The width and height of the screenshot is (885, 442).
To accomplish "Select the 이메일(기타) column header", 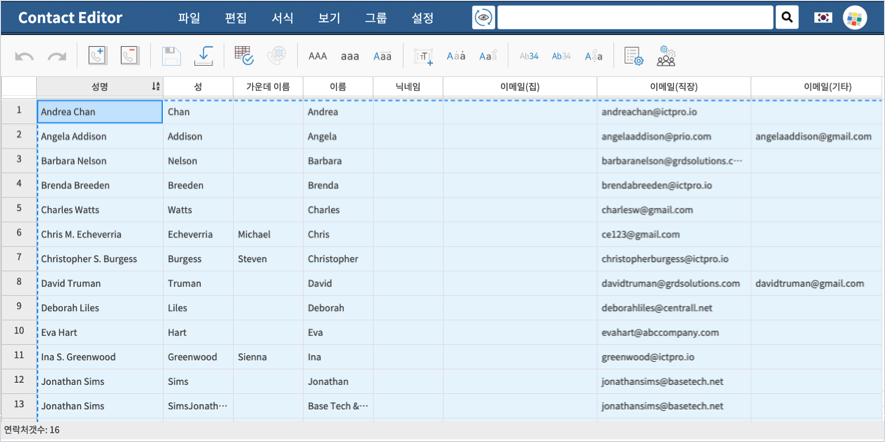I will (818, 87).
